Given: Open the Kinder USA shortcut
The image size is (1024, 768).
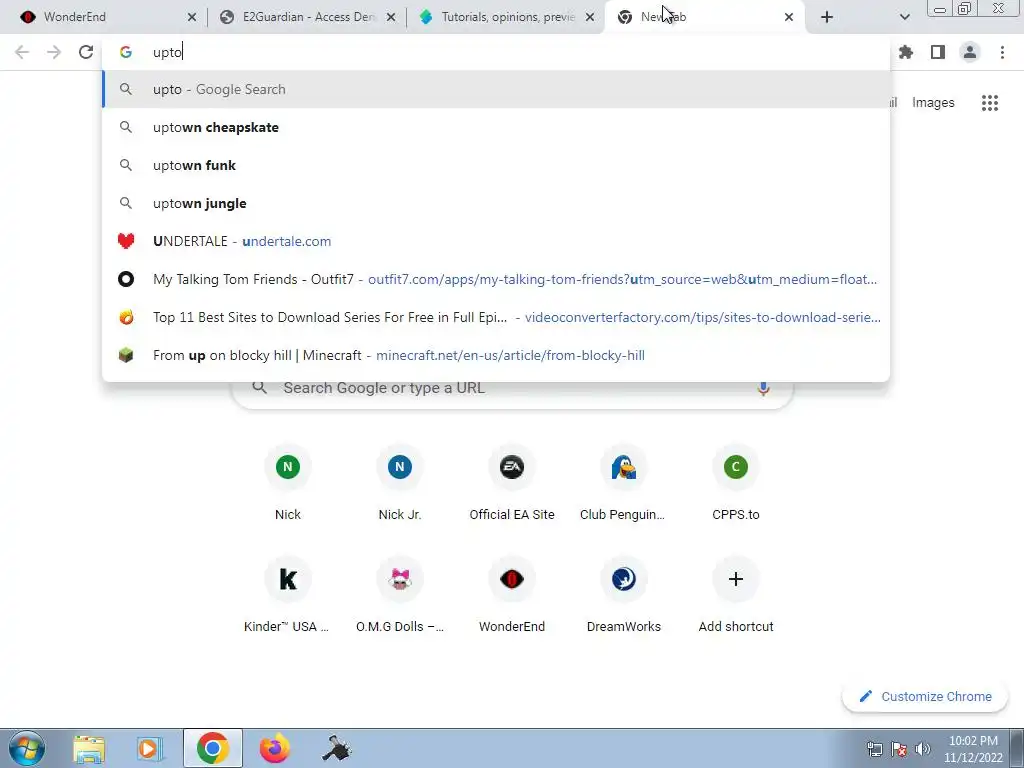Looking at the screenshot, I should pos(288,596).
